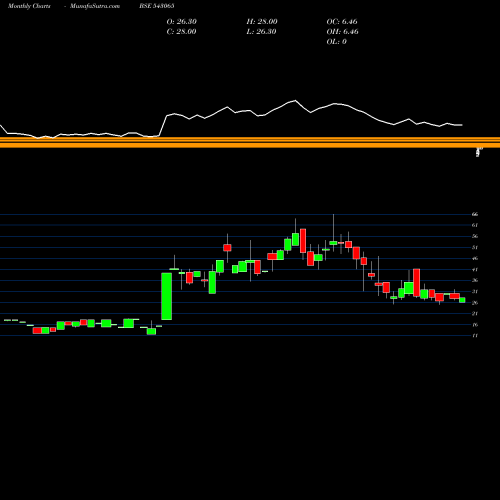The width and height of the screenshot is (500, 500).
Task: Select the high value 'H: 28.00'
Action: point(262,22)
